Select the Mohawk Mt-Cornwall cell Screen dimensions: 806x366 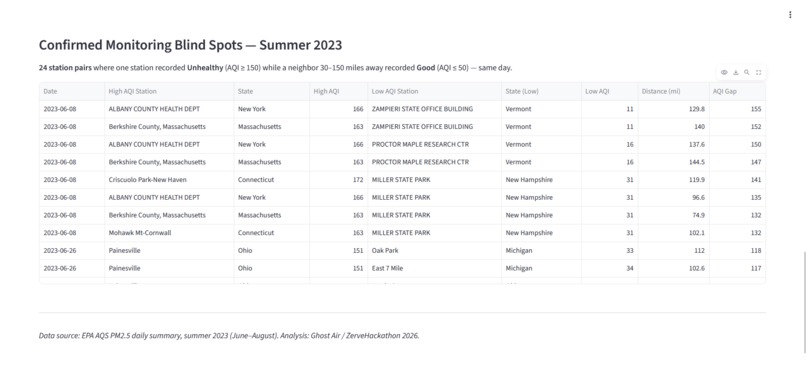(169, 233)
